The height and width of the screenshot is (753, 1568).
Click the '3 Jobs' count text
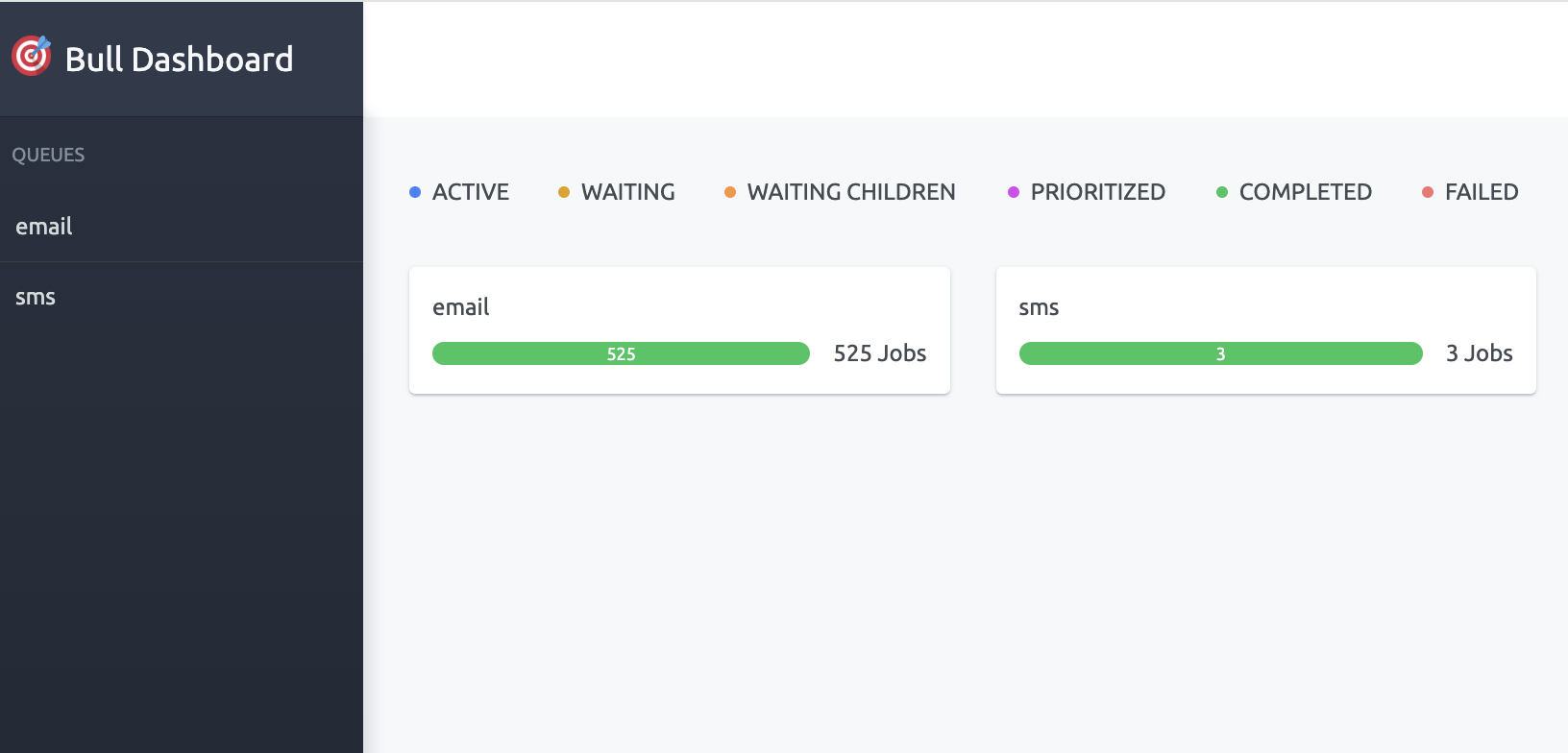1480,353
